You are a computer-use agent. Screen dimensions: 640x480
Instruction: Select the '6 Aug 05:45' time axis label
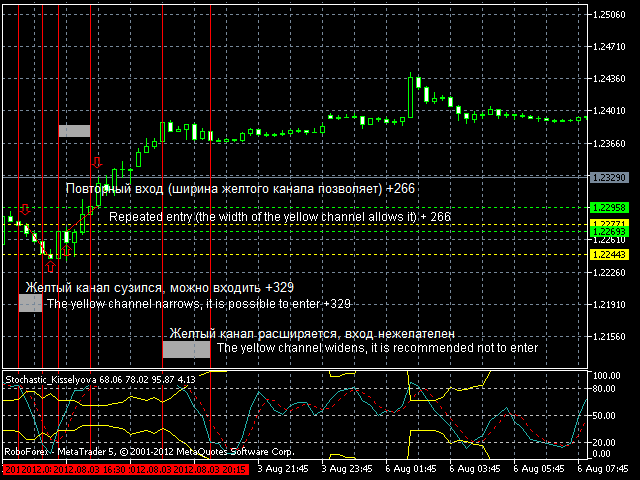[539, 469]
